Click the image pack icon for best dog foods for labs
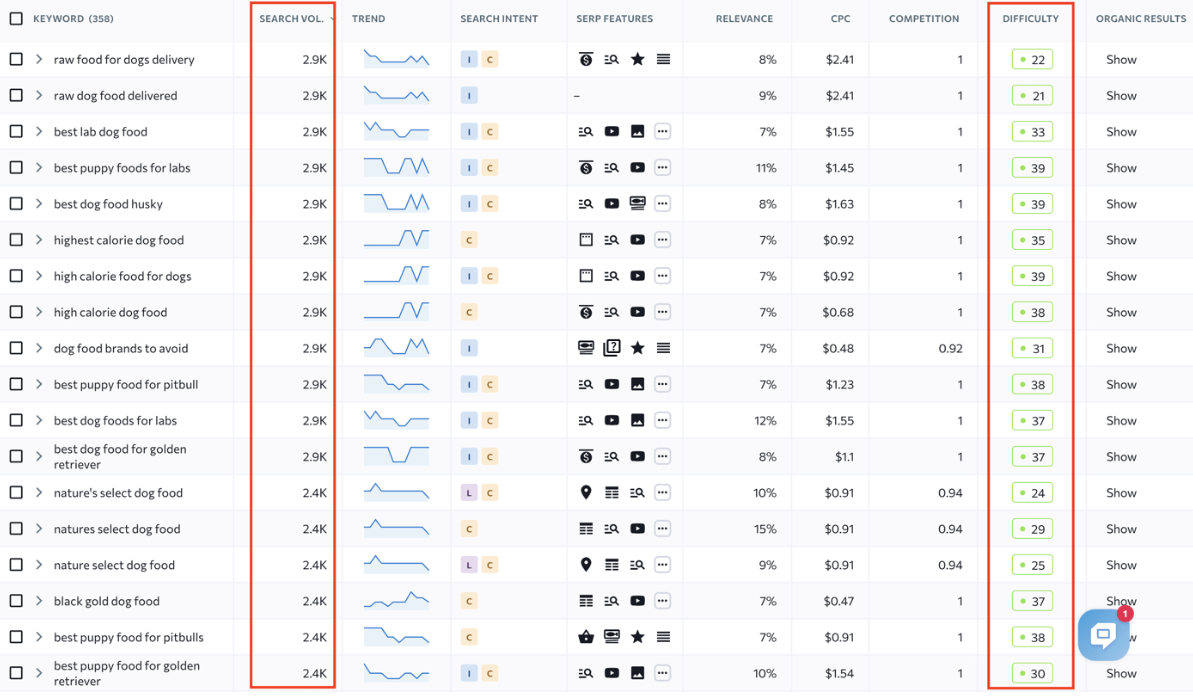This screenshot has width=1193, height=699. tap(637, 421)
